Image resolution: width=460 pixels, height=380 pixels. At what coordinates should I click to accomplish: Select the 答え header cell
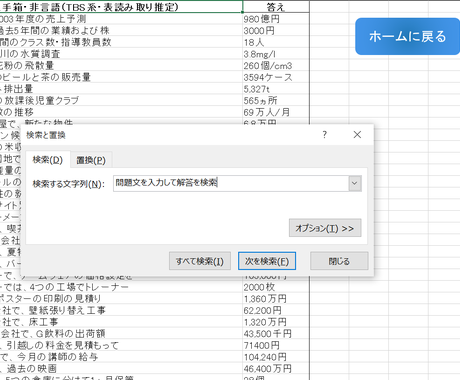point(276,7)
